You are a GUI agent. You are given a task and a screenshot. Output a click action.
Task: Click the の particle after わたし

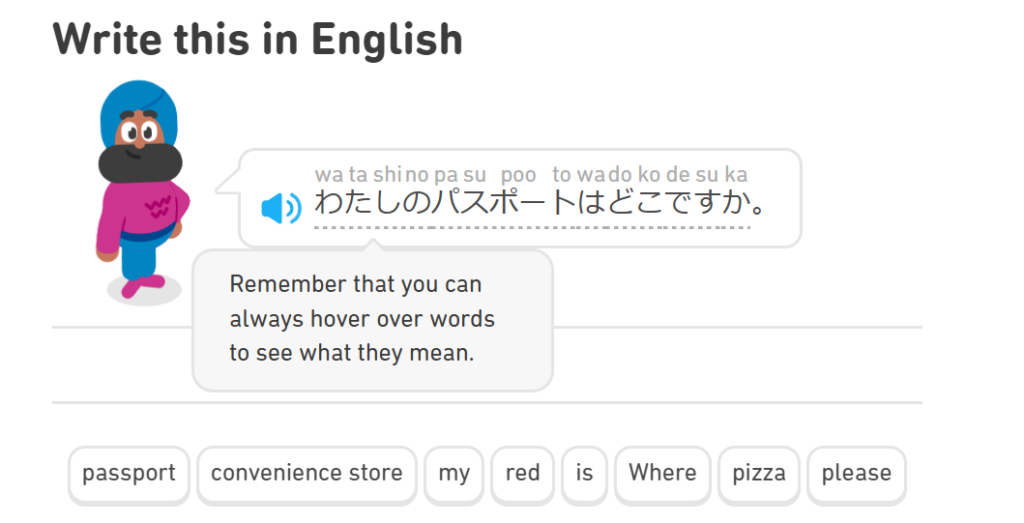pos(416,202)
